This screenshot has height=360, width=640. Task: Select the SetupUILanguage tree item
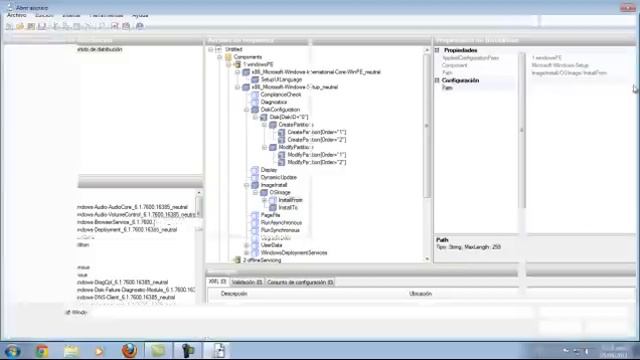click(281, 80)
